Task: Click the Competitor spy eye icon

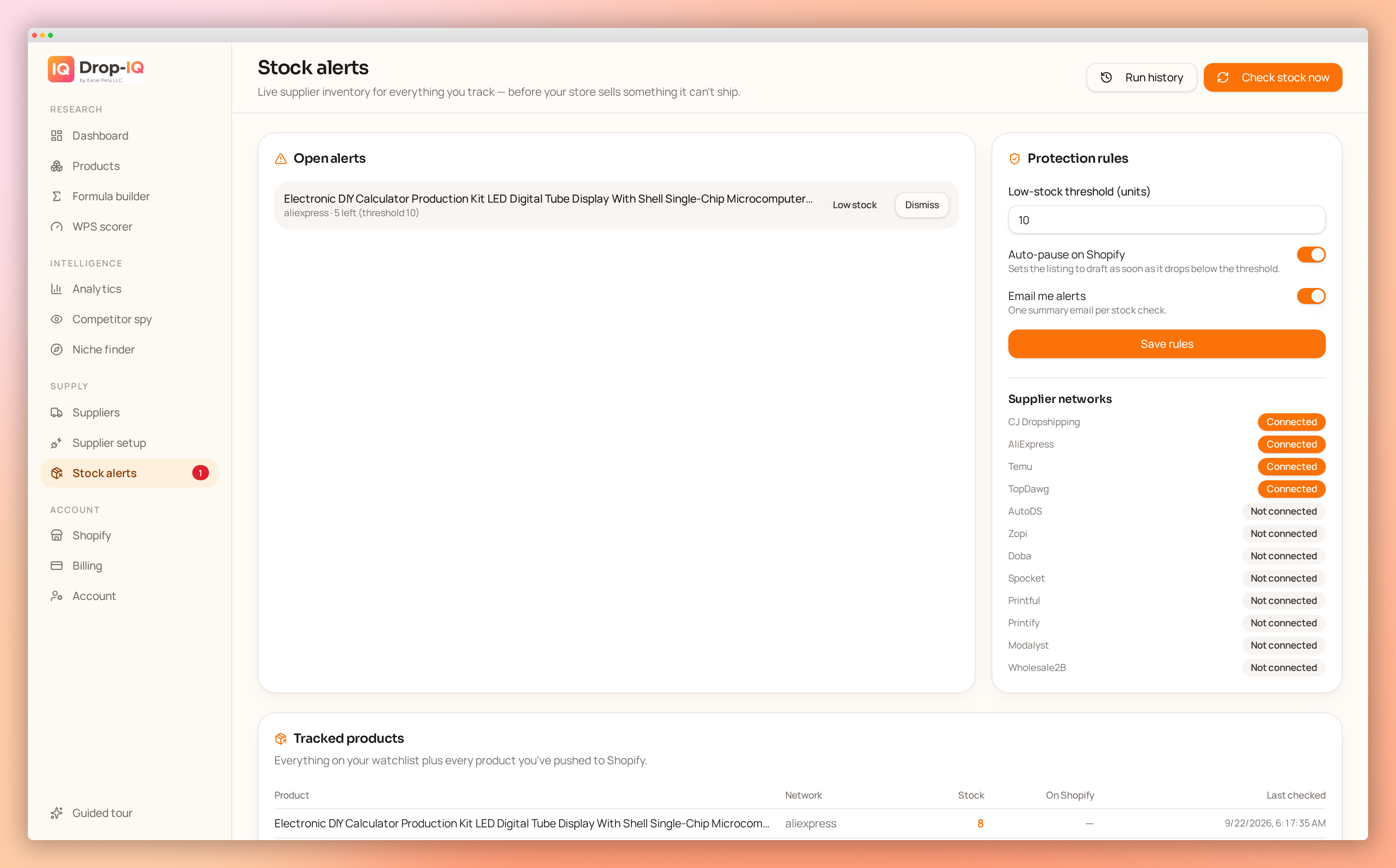Action: coord(56,319)
